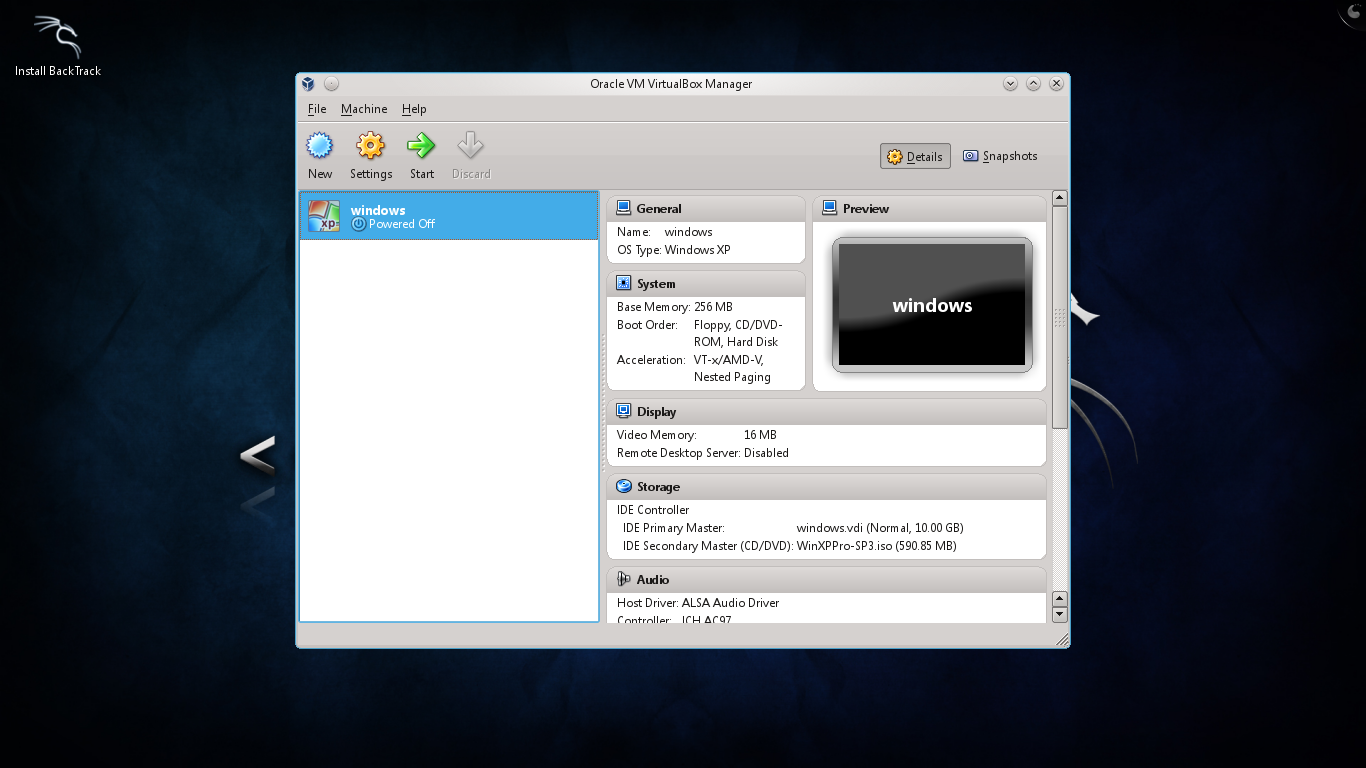Click 'windows.vdi (Normal, 10.00 GB)' text
The image size is (1366, 768).
880,528
